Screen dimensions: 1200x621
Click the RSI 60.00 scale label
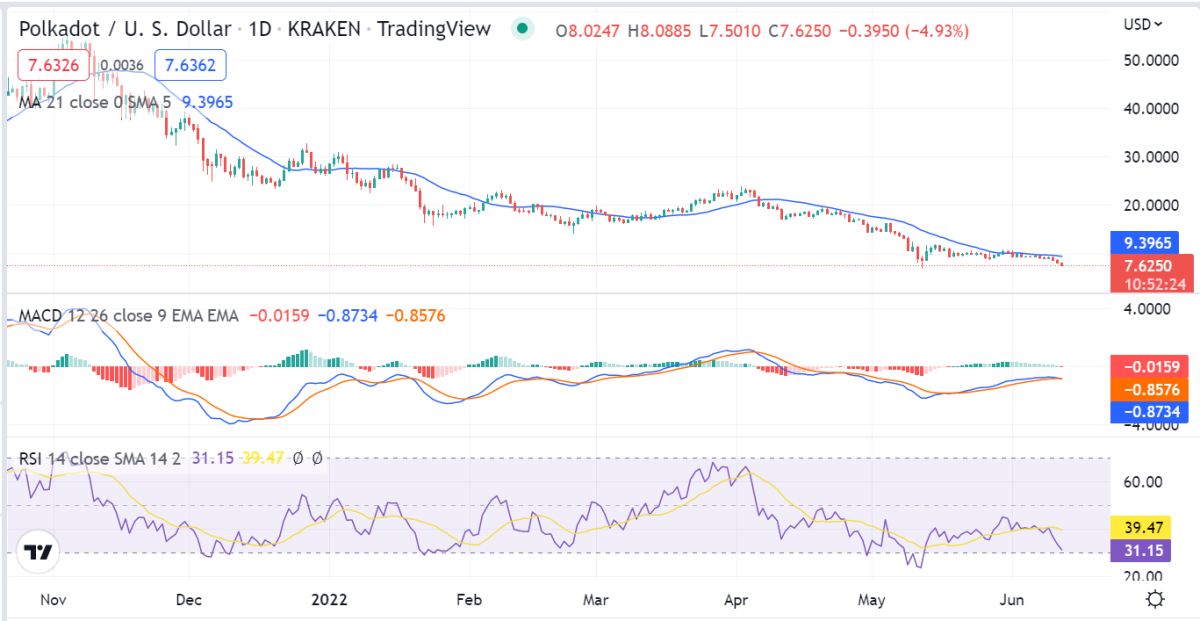[1143, 482]
